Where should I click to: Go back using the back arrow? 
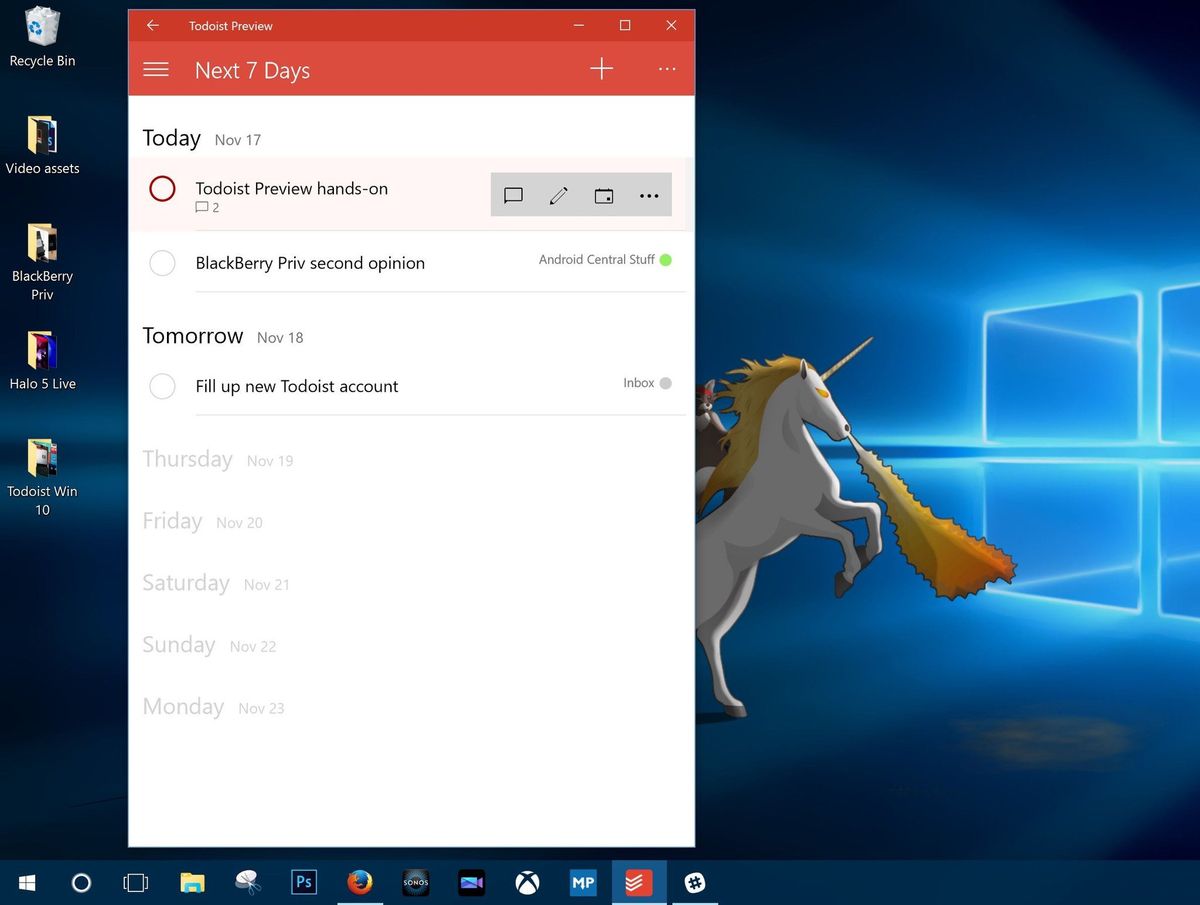(152, 25)
